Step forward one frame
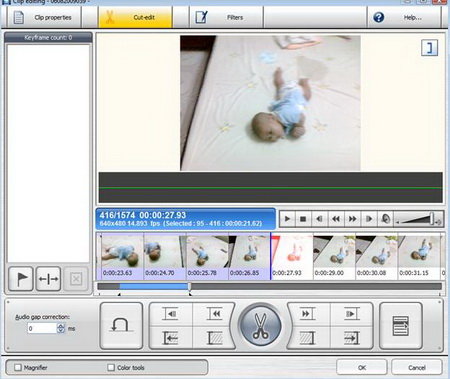 [369, 219]
